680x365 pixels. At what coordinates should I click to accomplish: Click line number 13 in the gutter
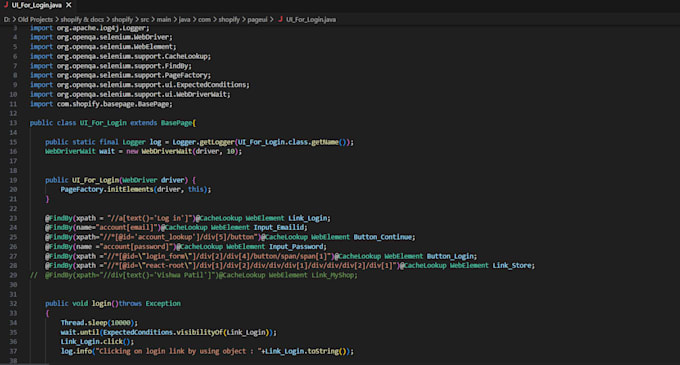pos(13,123)
